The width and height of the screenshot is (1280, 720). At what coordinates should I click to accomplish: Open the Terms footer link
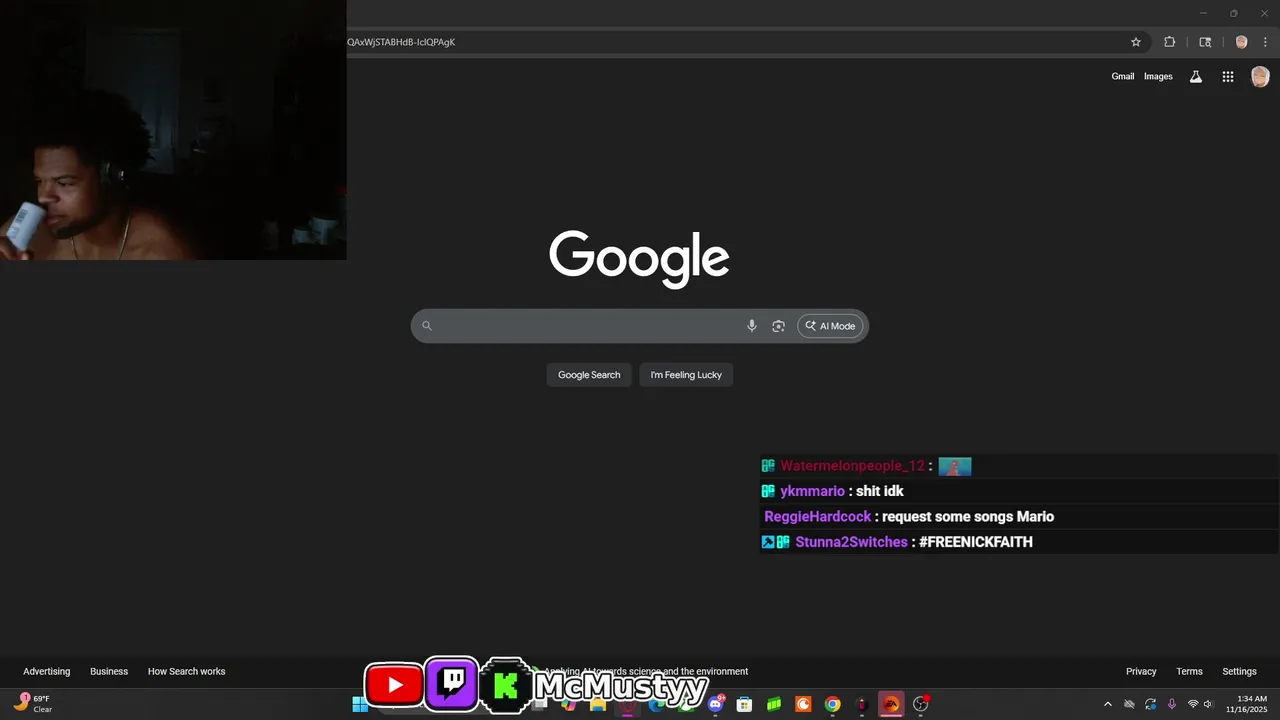point(1189,671)
